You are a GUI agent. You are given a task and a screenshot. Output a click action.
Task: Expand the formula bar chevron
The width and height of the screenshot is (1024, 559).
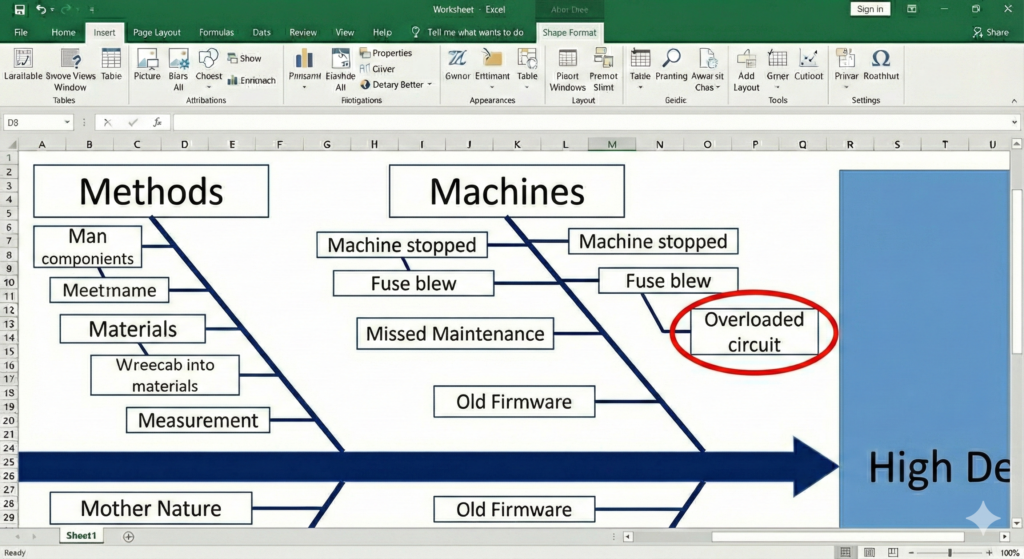pyautogui.click(x=1015, y=122)
